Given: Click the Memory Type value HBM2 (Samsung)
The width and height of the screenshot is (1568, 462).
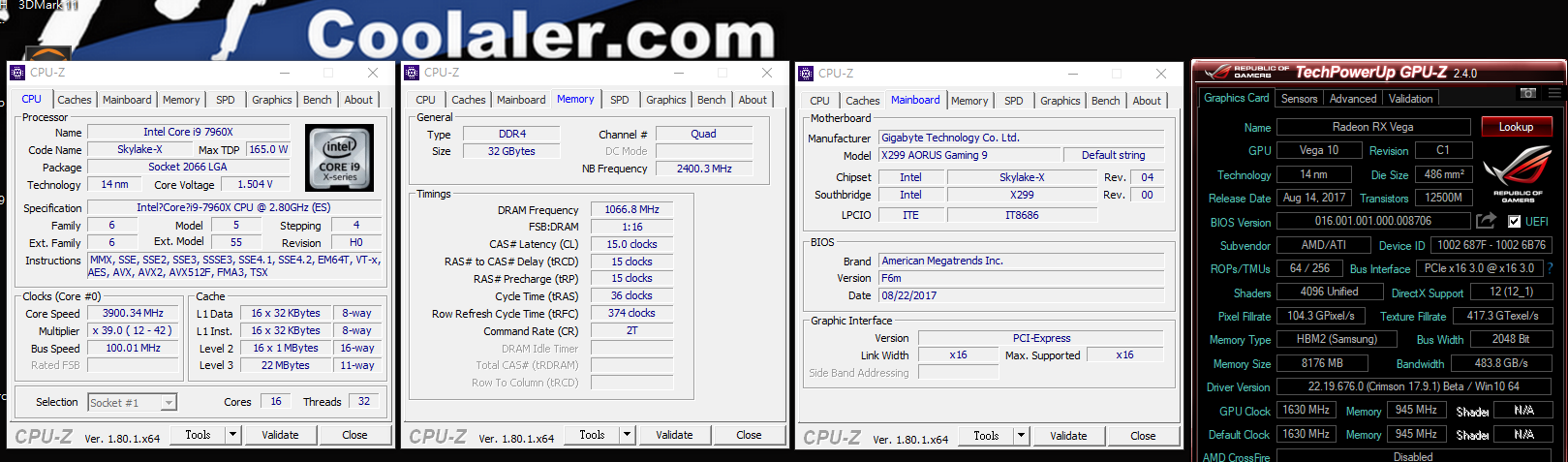Looking at the screenshot, I should (1337, 339).
